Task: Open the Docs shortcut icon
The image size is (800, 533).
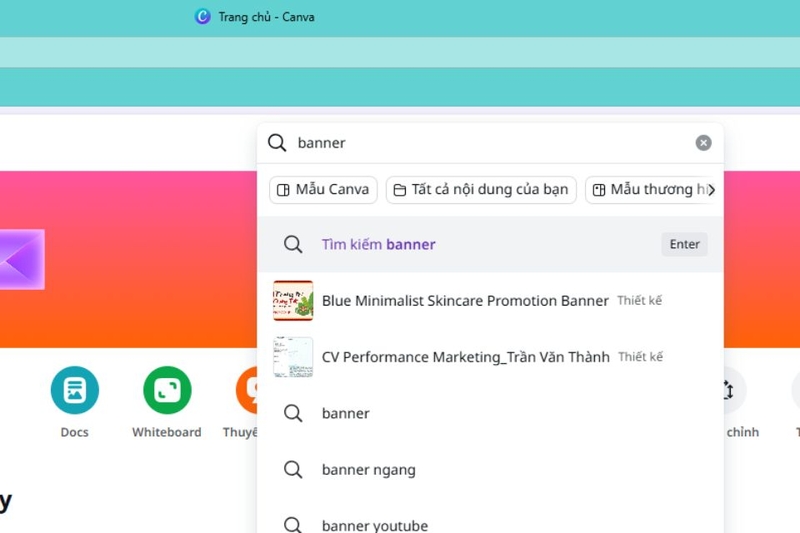Action: (74, 390)
